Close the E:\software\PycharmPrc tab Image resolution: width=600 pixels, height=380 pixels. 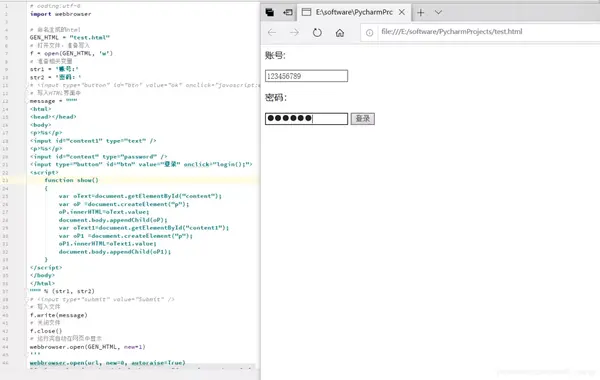pyautogui.click(x=402, y=12)
